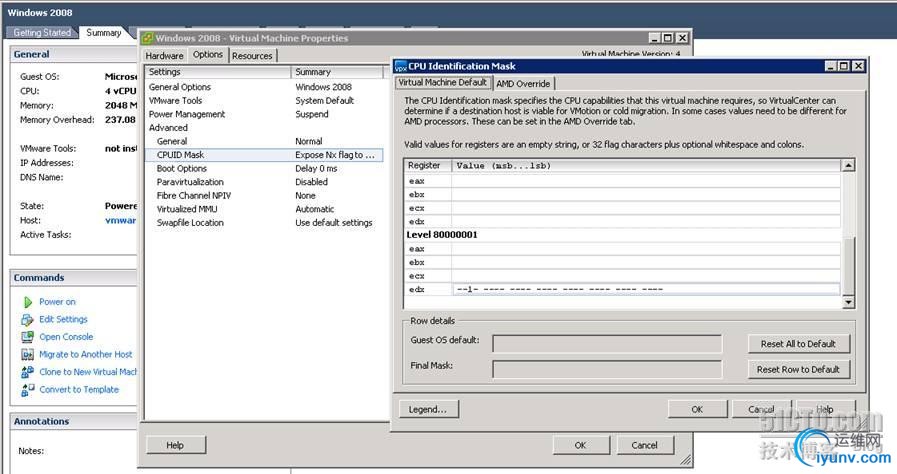Image resolution: width=897 pixels, height=474 pixels.
Task: Click the CPU Identification Mask title icon
Action: pyautogui.click(x=401, y=66)
